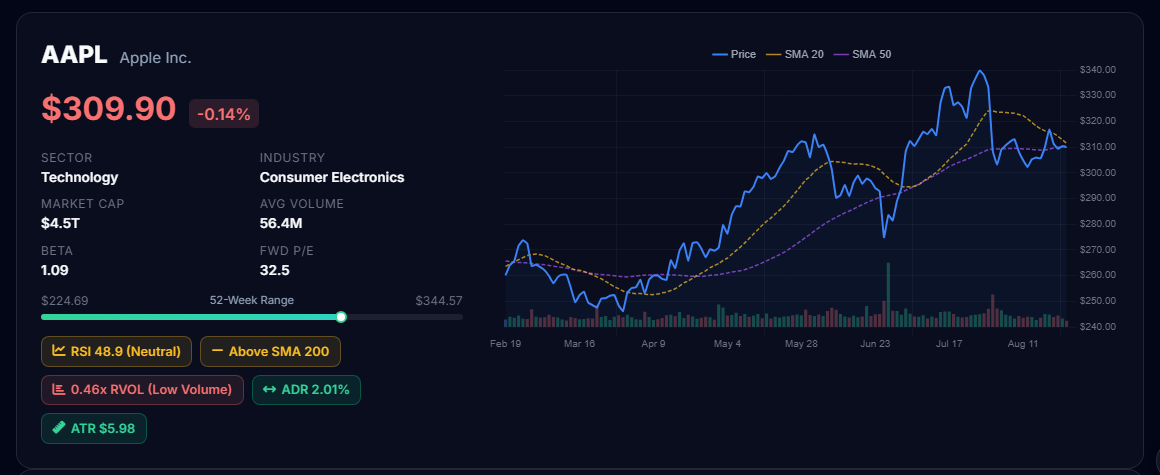Viewport: 1160px width, 475px height.
Task: Click the Feb 19 x-axis date label
Action: click(x=505, y=344)
